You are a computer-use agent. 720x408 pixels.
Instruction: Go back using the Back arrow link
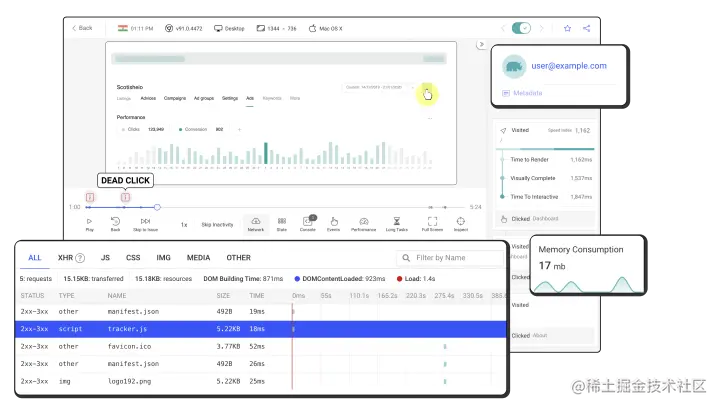coord(82,28)
